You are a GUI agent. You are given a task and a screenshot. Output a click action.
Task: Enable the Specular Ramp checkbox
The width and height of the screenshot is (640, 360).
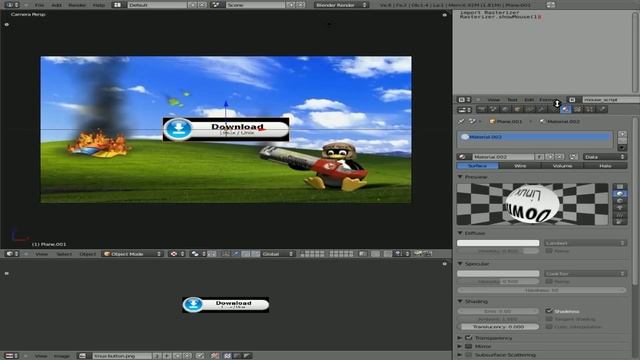coord(549,281)
